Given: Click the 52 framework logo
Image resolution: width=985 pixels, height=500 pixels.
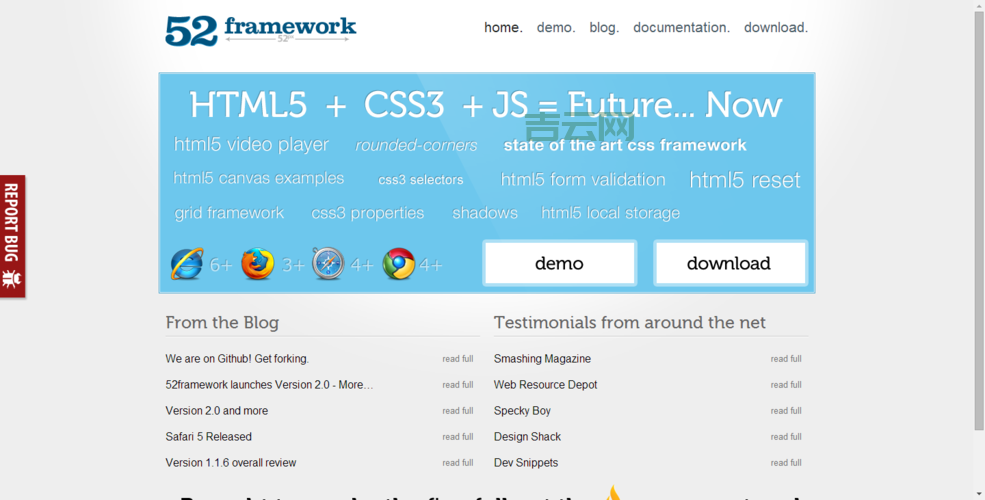Looking at the screenshot, I should 260,29.
